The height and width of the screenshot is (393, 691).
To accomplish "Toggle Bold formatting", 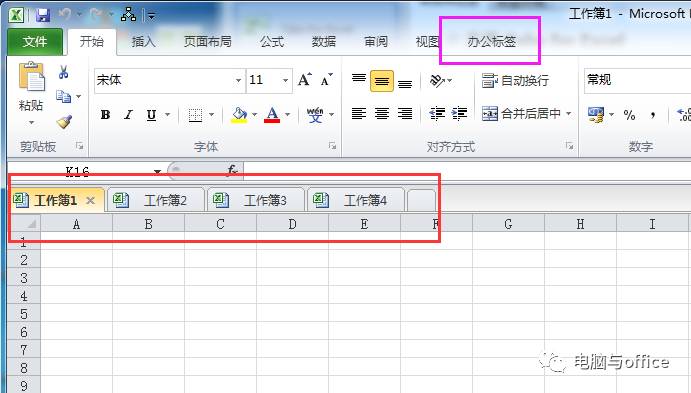I will click(x=105, y=115).
